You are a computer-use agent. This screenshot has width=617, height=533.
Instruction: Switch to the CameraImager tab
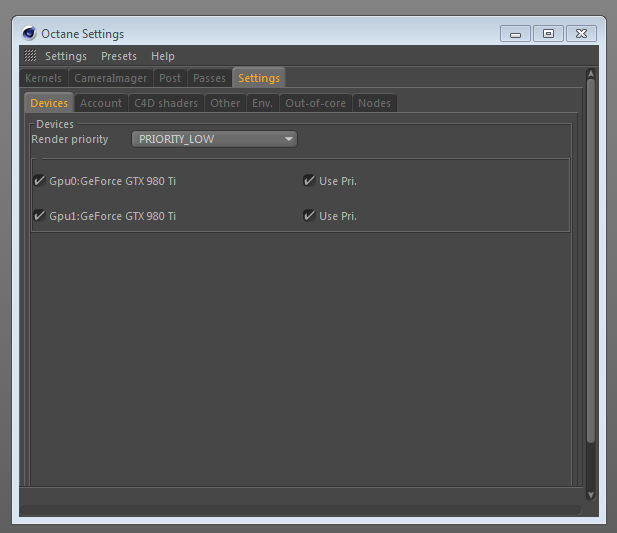point(111,78)
